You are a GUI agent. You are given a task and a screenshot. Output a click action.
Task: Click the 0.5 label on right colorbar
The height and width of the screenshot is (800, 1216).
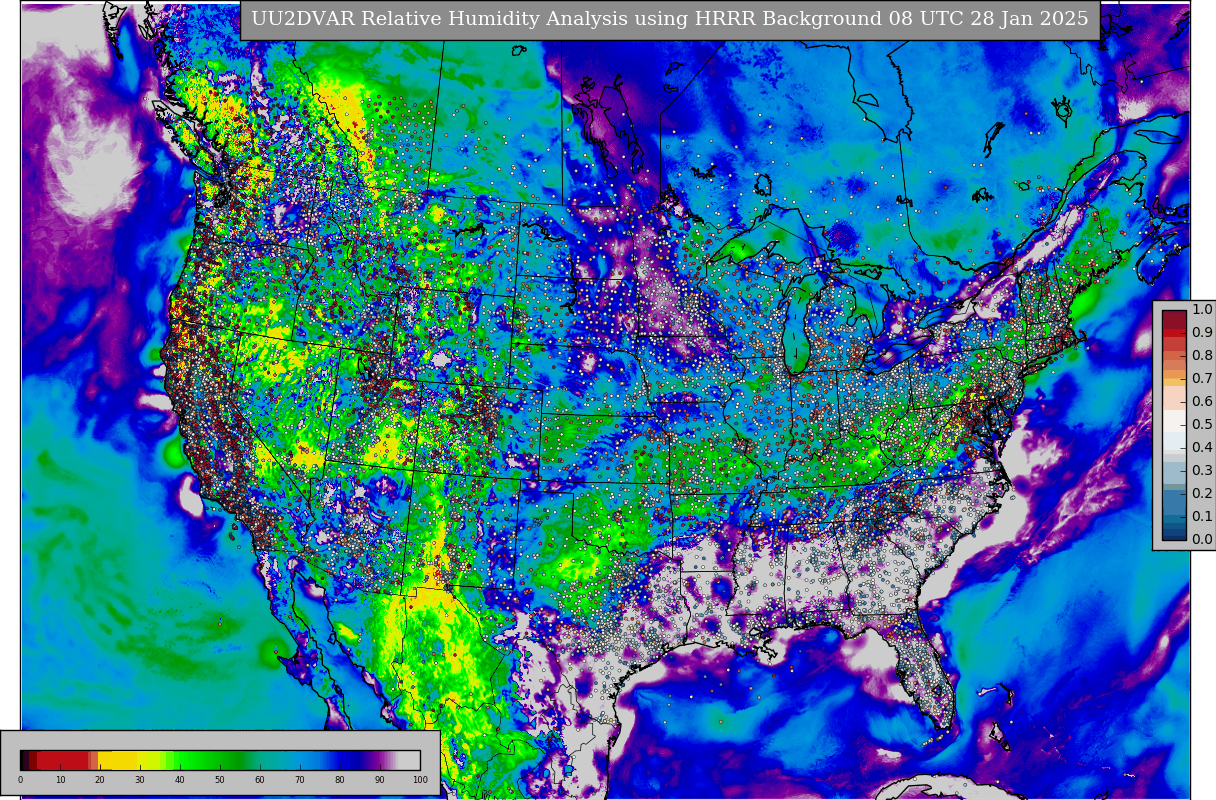[1201, 425]
